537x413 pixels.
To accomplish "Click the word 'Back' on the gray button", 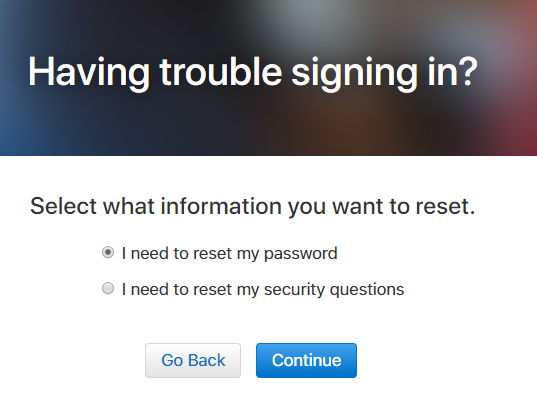I will tap(207, 360).
